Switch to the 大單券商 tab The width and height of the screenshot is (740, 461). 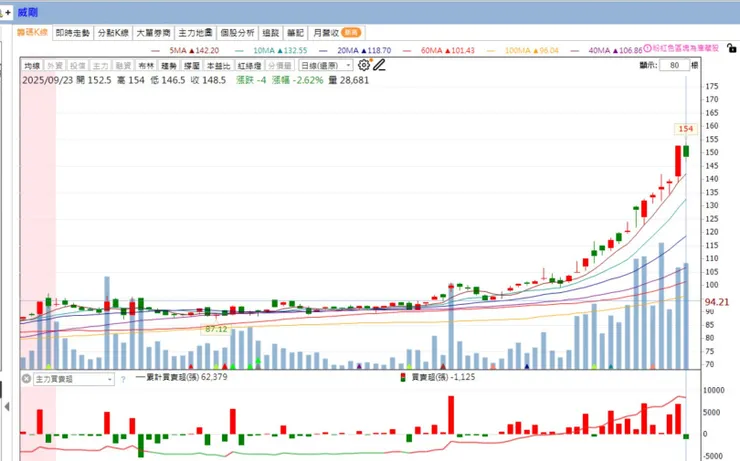click(153, 33)
